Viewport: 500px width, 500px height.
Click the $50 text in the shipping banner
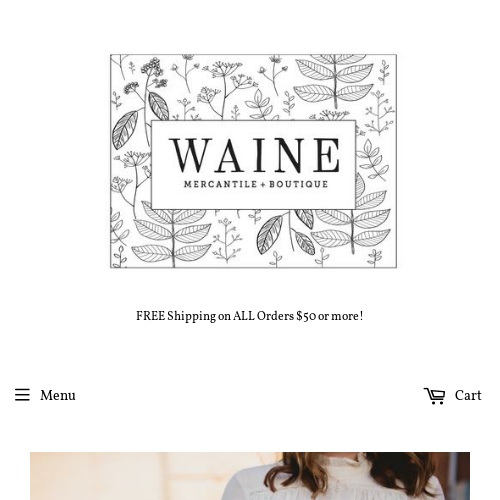306,316
